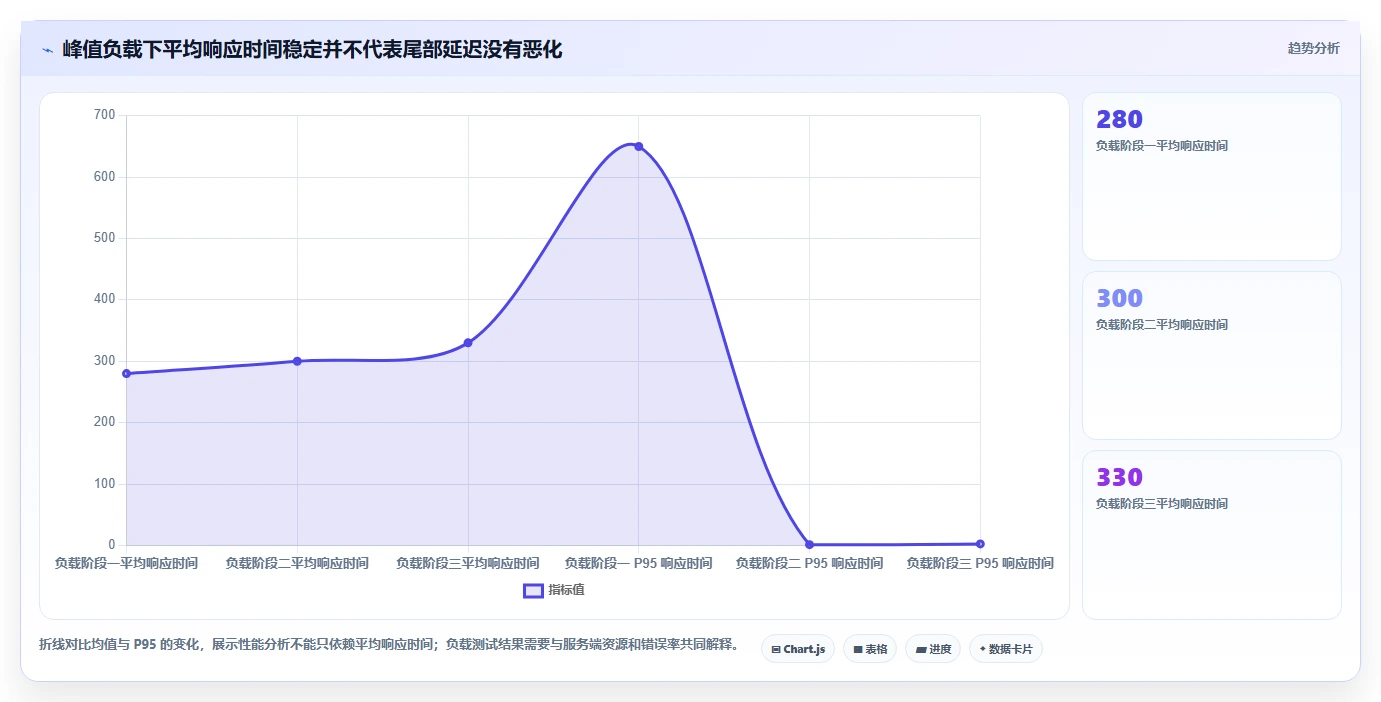Click the peak 650 data point
The height and width of the screenshot is (702, 1381).
tap(638, 146)
